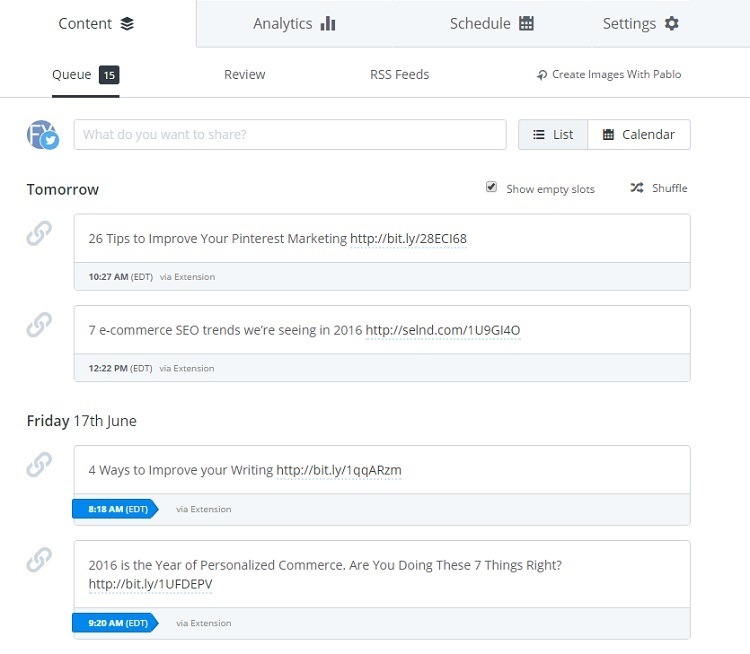Switch to List view

[x=553, y=134]
